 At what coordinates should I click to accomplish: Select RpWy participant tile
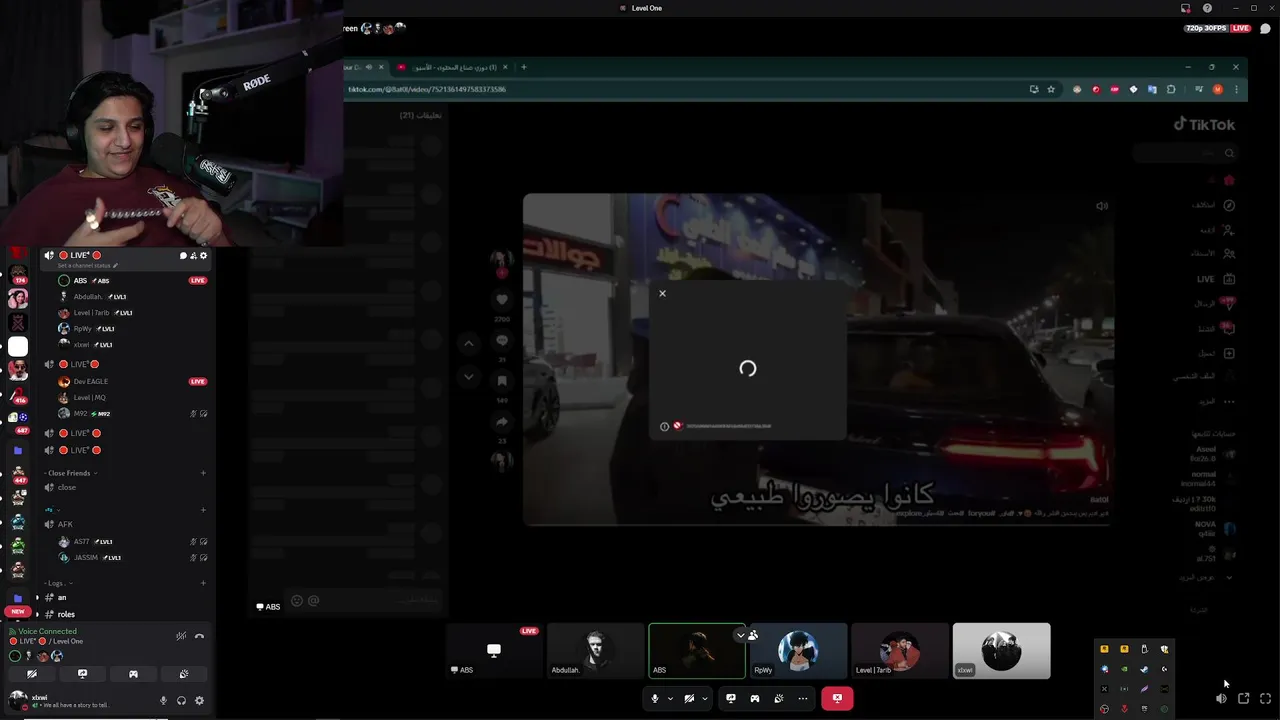[x=798, y=651]
